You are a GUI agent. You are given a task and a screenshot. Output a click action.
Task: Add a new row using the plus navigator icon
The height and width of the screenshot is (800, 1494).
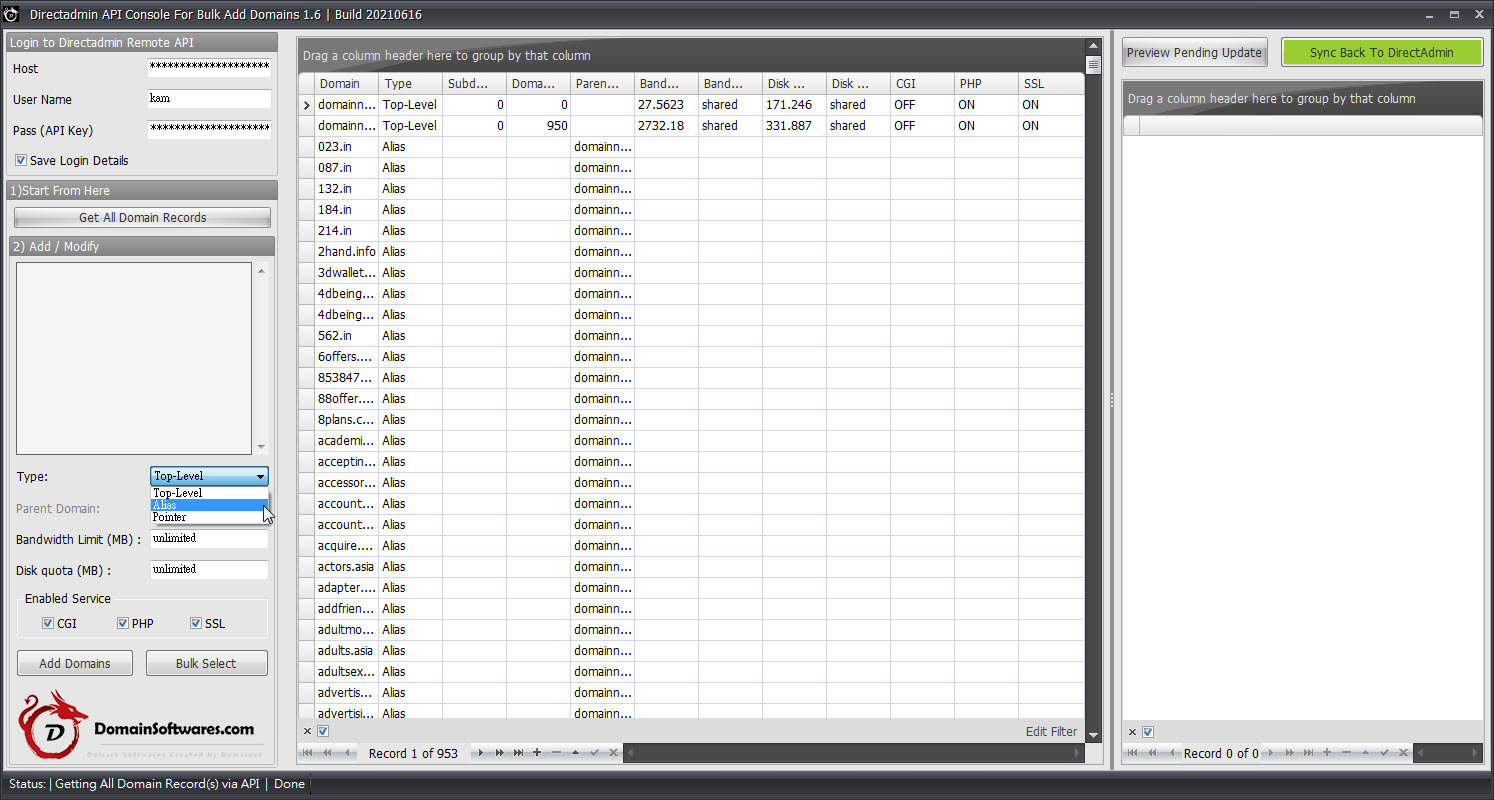tap(537, 753)
